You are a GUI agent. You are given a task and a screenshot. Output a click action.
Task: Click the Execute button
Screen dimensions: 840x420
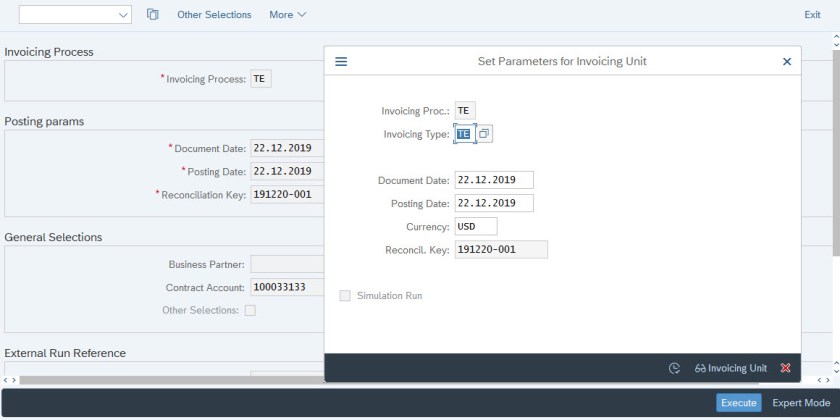point(738,403)
